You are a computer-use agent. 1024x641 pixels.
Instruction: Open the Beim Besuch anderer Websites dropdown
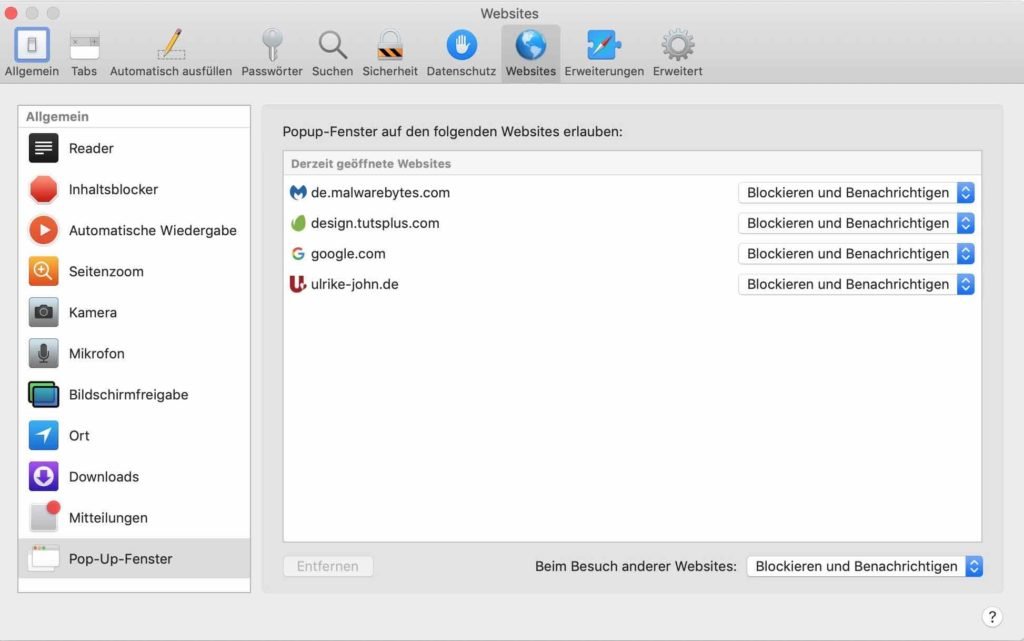863,566
